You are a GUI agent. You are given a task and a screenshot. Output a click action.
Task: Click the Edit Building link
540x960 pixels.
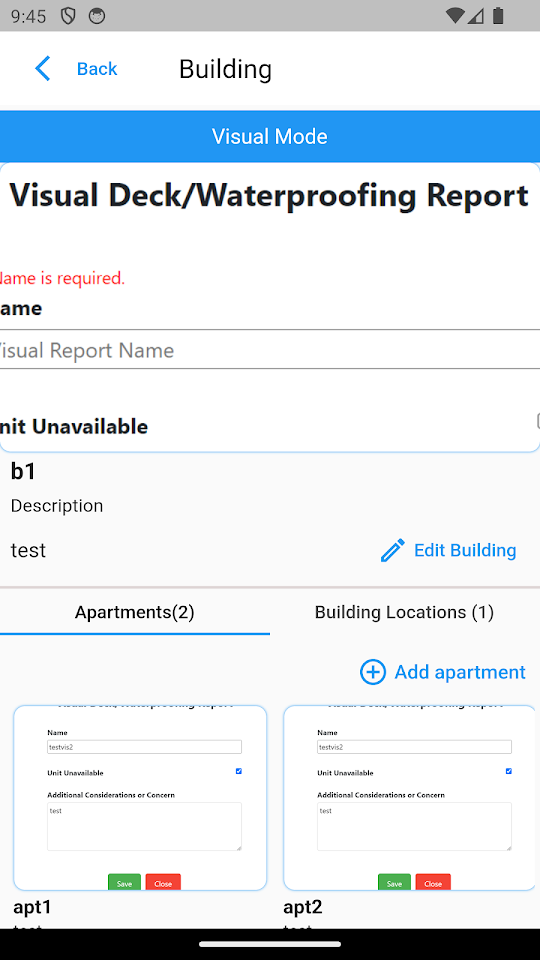(x=465, y=550)
